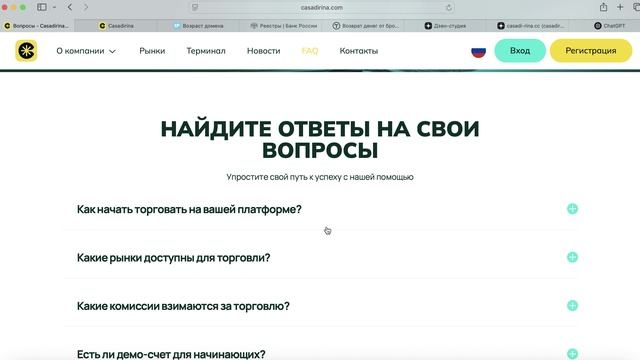This screenshot has height=360, width=640.
Task: Open the 'Новости' navigation link
Action: pos(264,51)
